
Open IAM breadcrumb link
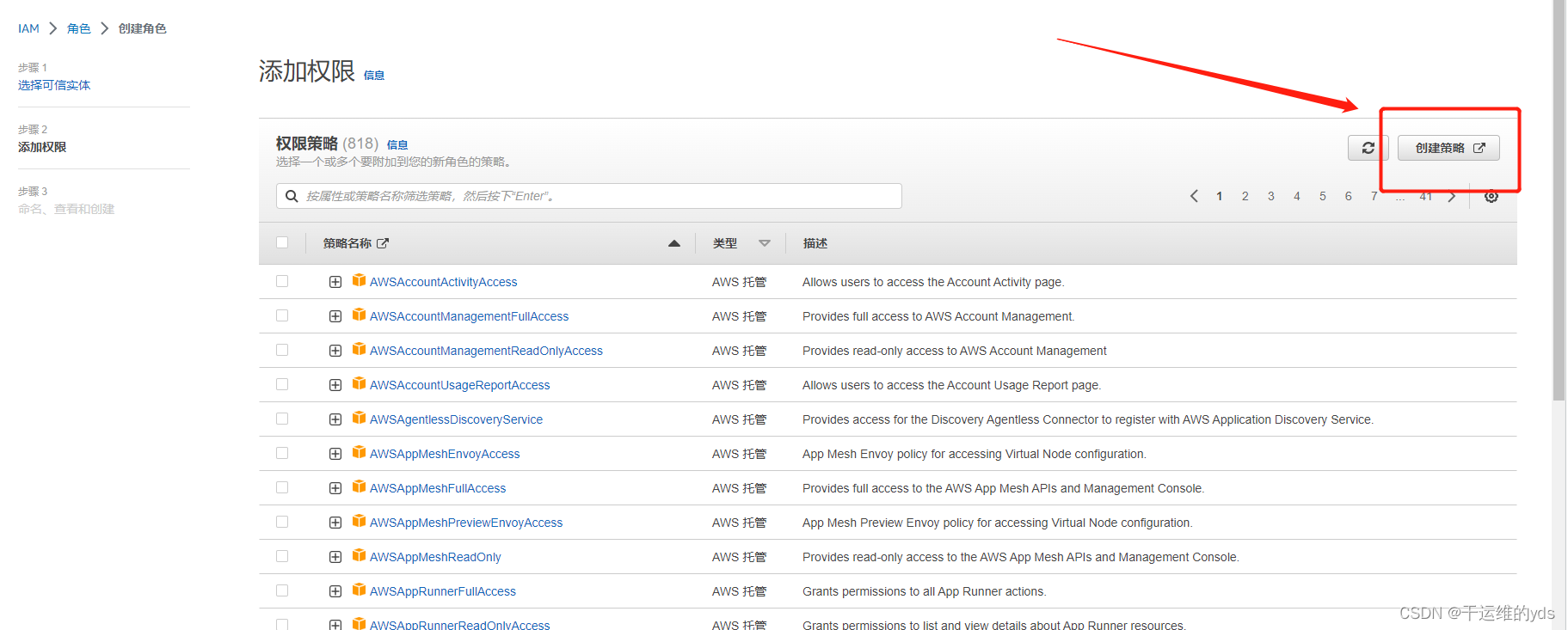[x=28, y=28]
